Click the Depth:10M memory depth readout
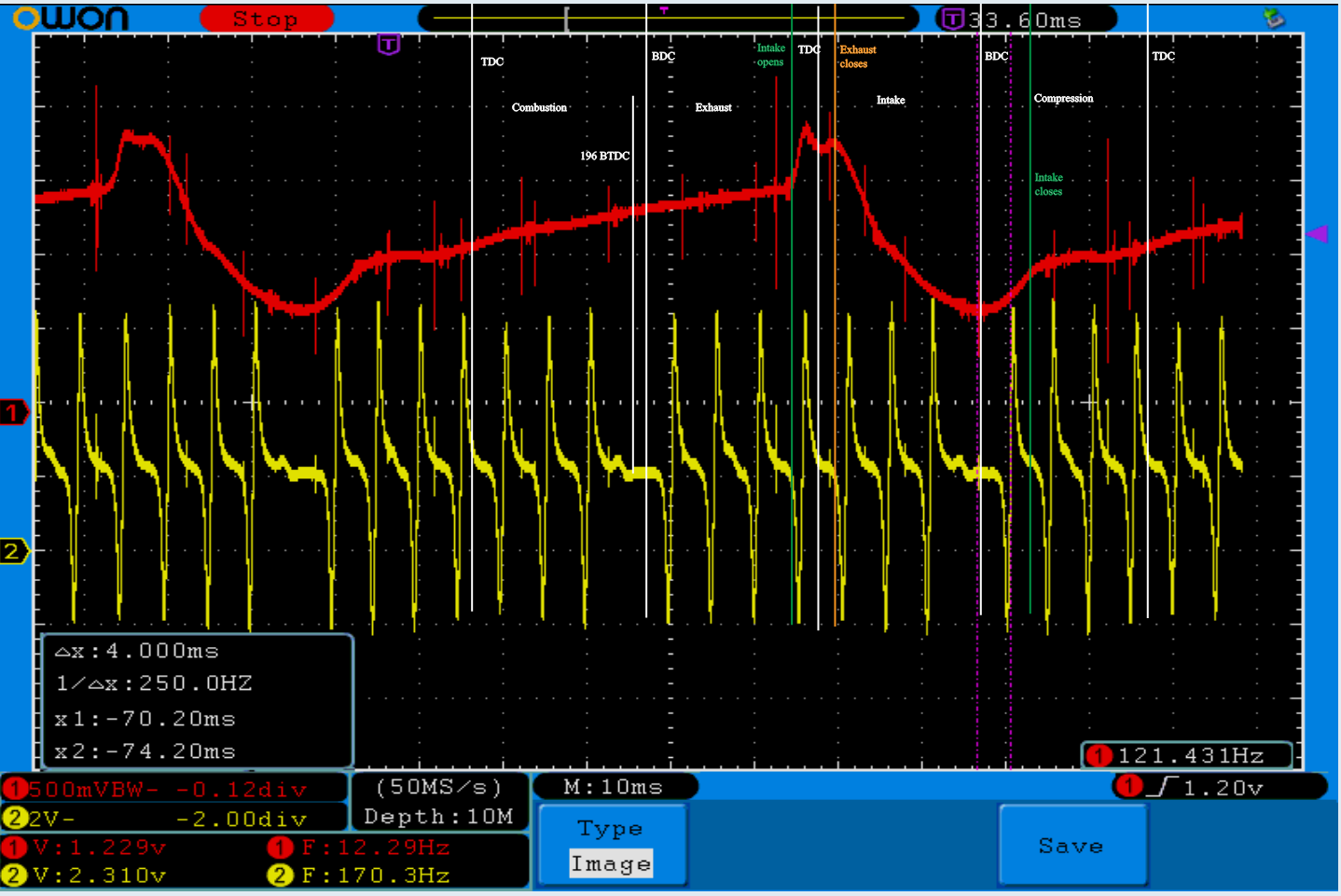Viewport: 1341px width, 896px height. click(438, 817)
